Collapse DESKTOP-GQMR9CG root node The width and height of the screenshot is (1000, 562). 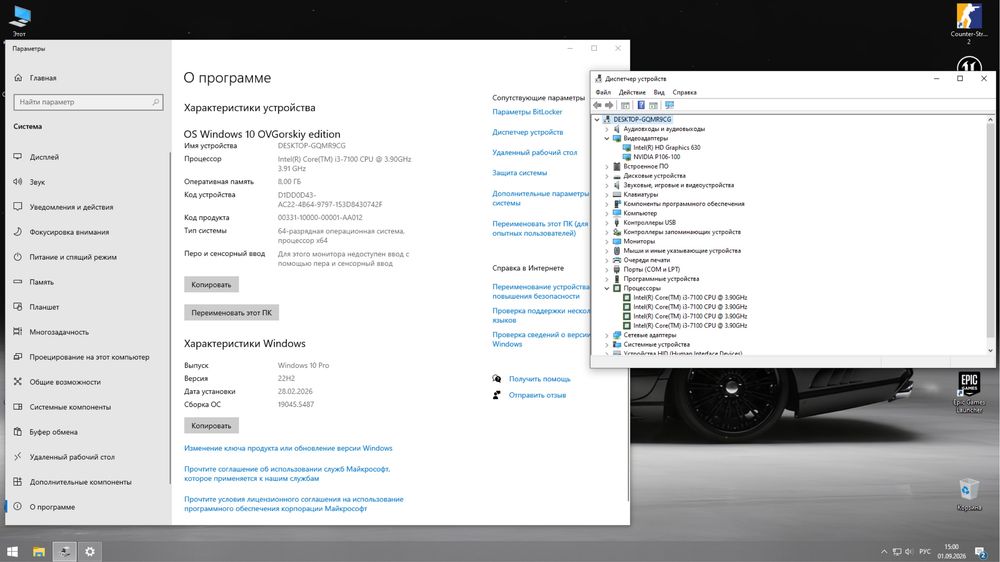(x=597, y=119)
